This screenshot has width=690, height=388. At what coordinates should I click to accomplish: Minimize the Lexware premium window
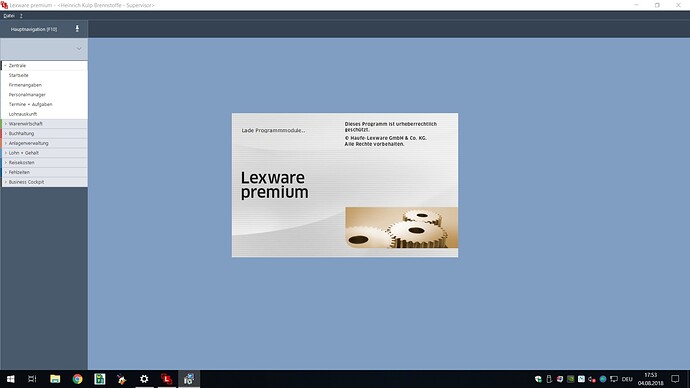[636, 5]
